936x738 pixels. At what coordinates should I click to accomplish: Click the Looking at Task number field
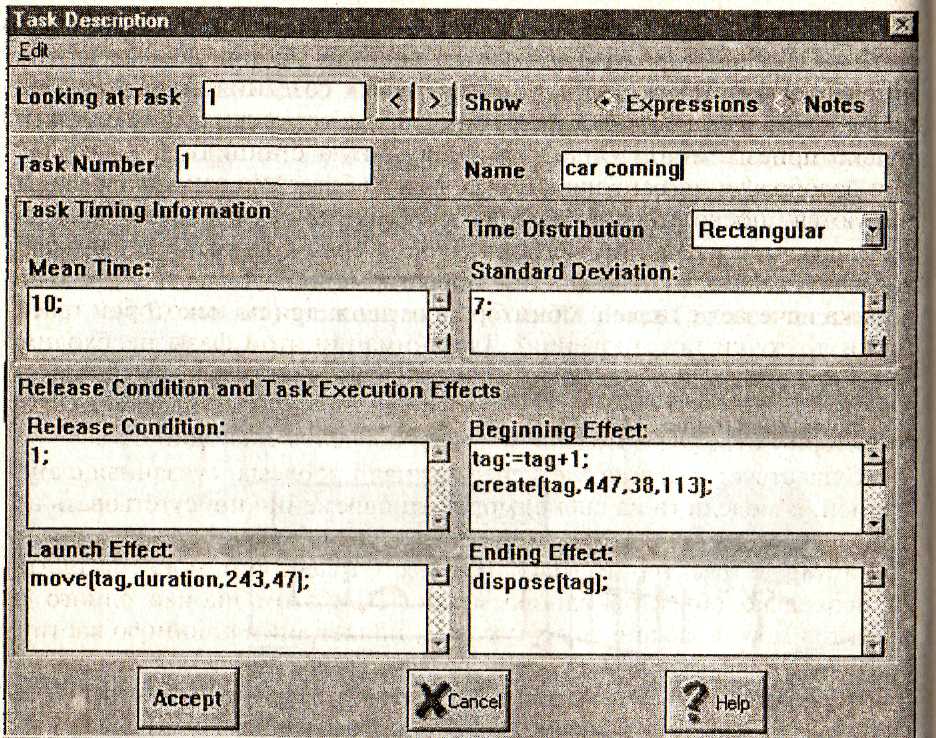pos(284,100)
